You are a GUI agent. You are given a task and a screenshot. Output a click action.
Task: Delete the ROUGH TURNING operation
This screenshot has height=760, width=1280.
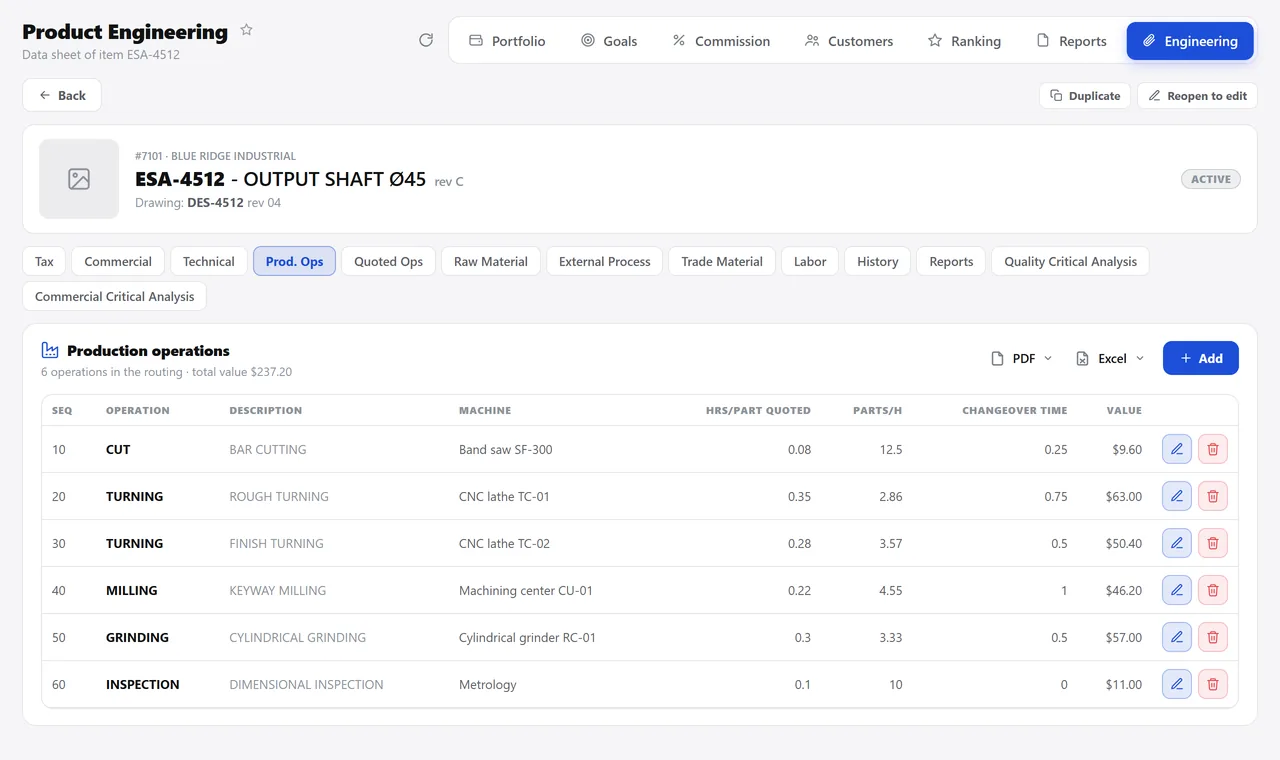coord(1213,496)
